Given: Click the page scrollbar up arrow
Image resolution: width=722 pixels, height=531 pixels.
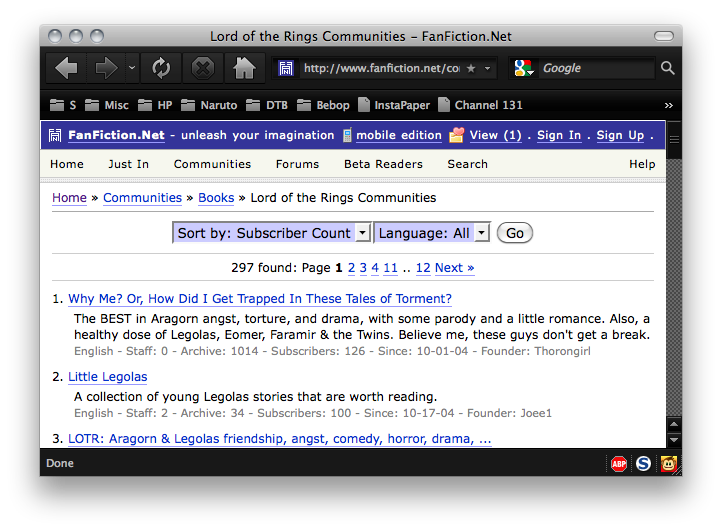Looking at the screenshot, I should click(674, 424).
